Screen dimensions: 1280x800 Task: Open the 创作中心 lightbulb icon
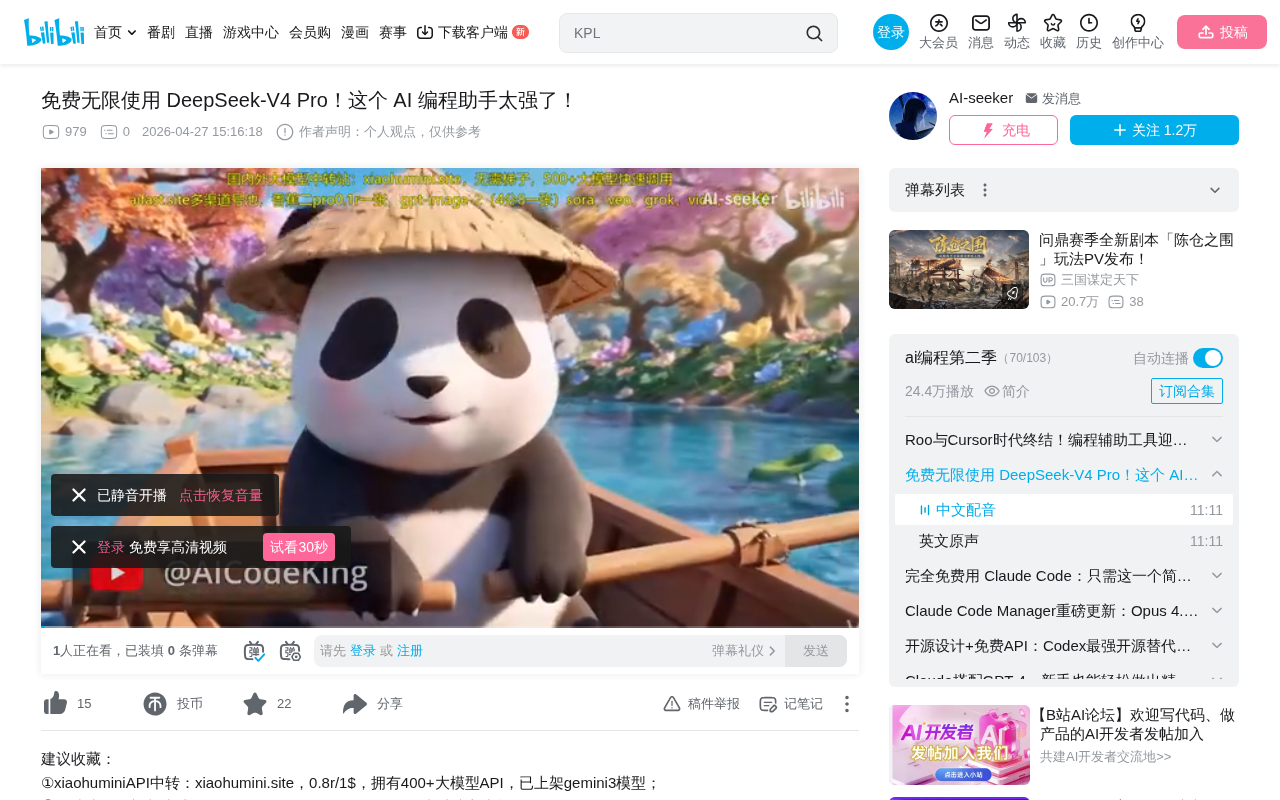tap(1138, 23)
